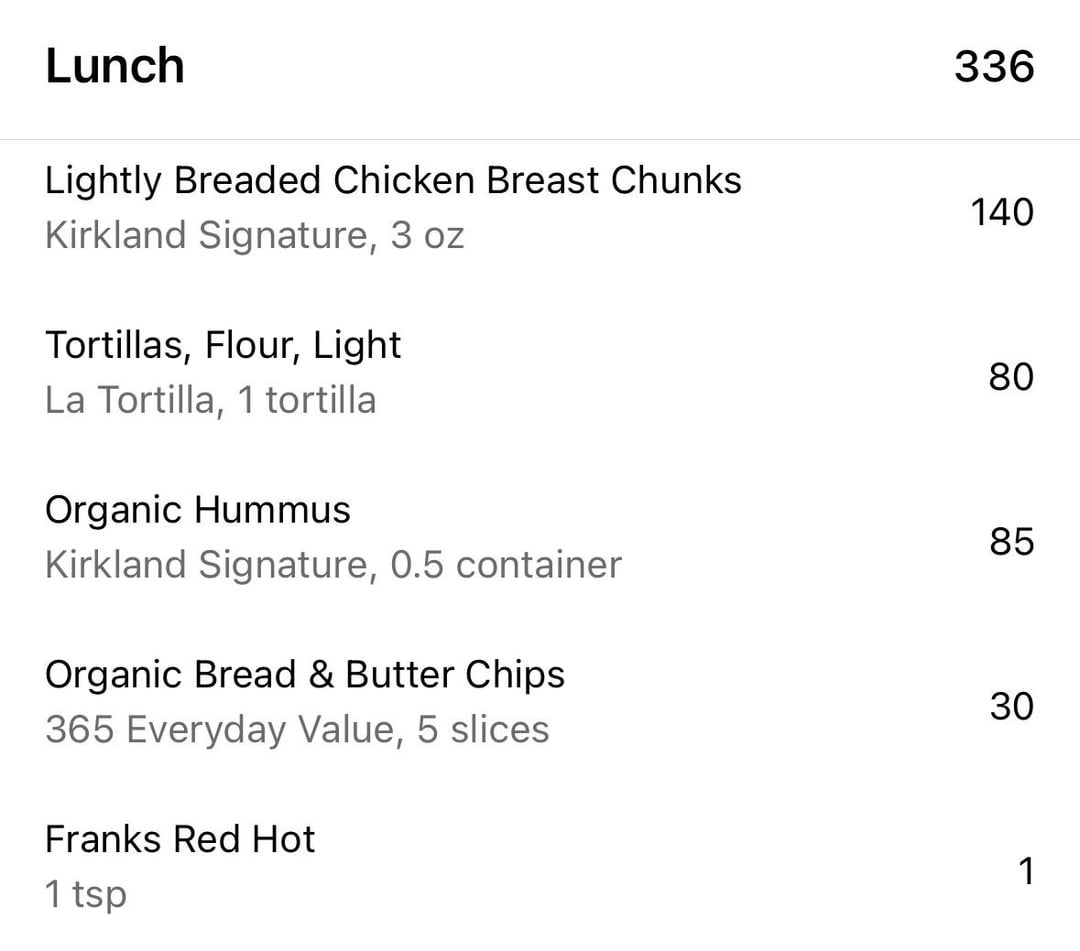
Task: Tap the 140 calorie value for chicken
Action: pos(1002,212)
